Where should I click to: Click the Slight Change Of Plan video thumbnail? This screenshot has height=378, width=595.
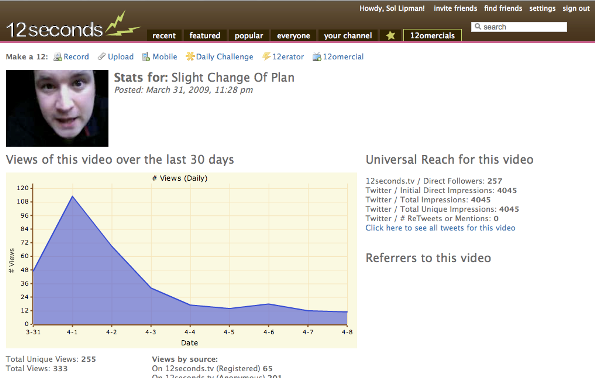pyautogui.click(x=57, y=108)
